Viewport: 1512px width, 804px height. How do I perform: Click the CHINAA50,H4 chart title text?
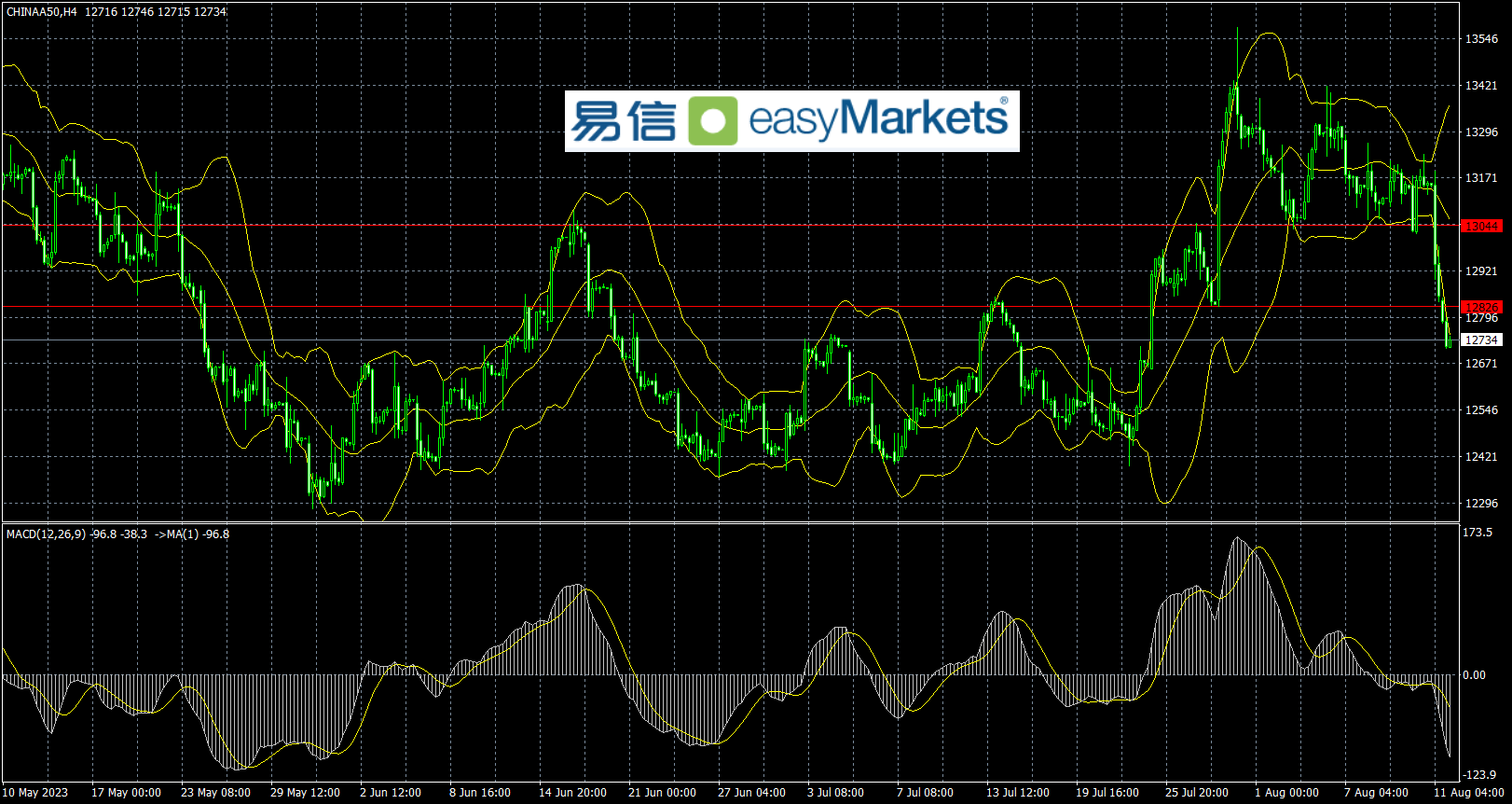click(42, 12)
